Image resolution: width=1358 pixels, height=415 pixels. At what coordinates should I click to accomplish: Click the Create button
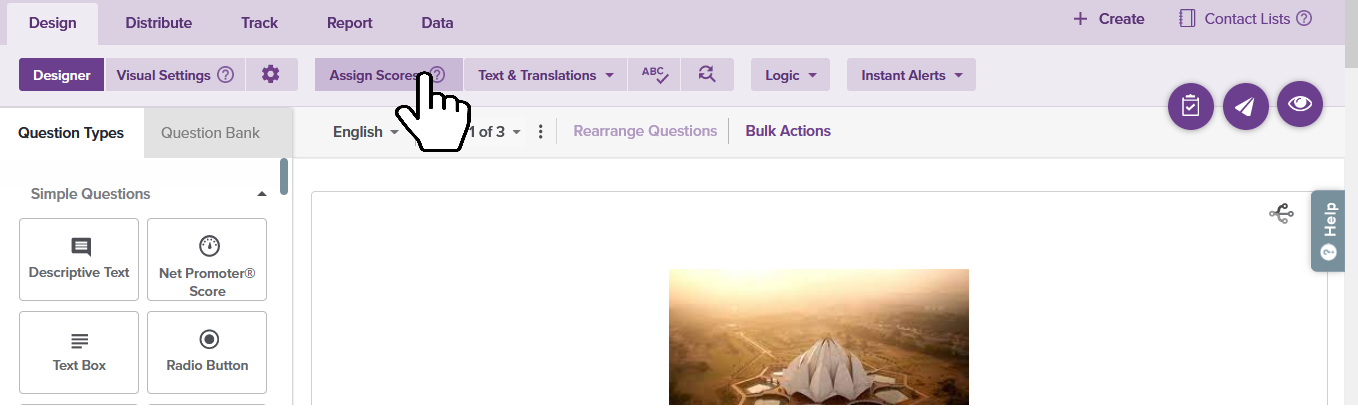click(x=1109, y=19)
